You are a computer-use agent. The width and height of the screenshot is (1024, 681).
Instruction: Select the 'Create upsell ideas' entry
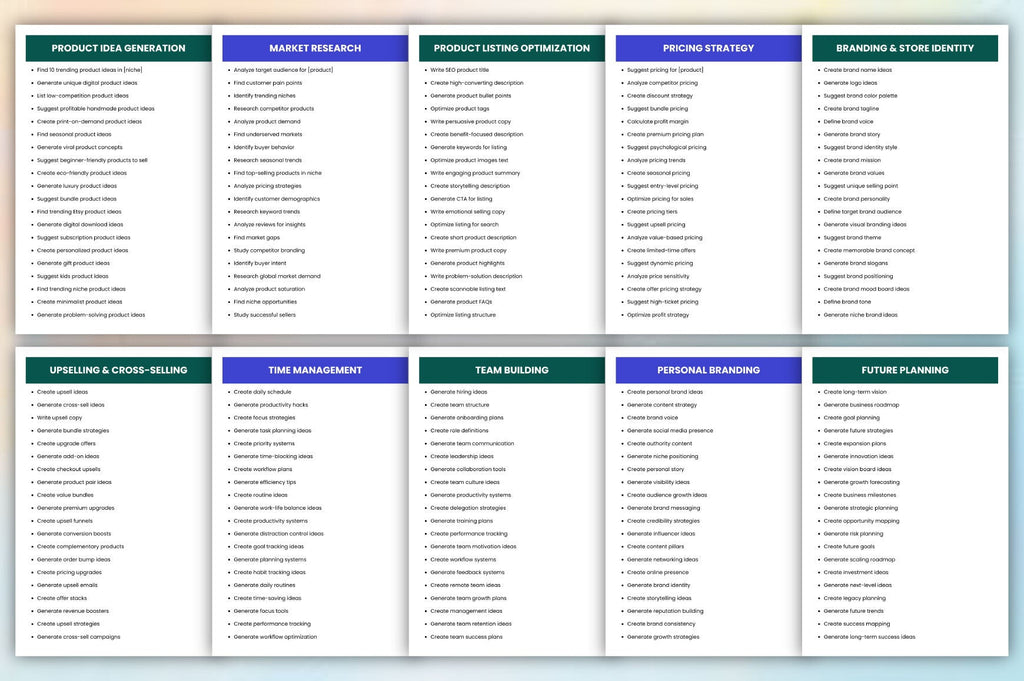(62, 392)
